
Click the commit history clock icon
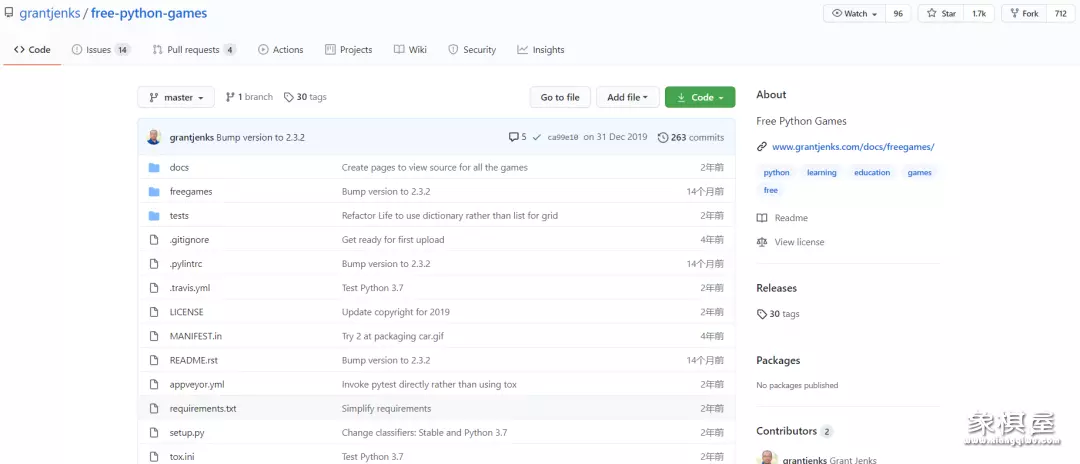(x=663, y=138)
